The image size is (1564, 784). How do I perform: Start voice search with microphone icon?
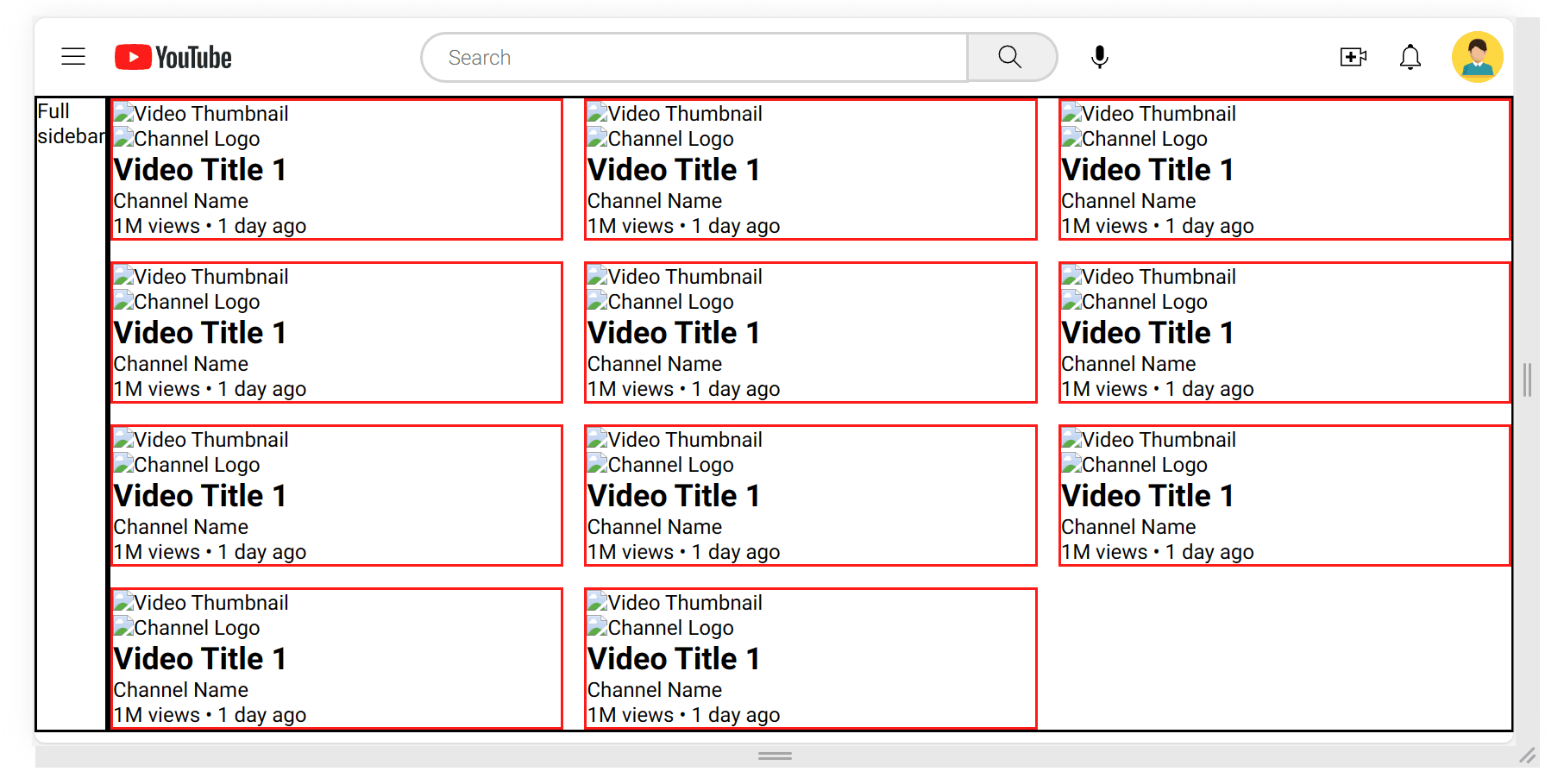coord(1099,57)
